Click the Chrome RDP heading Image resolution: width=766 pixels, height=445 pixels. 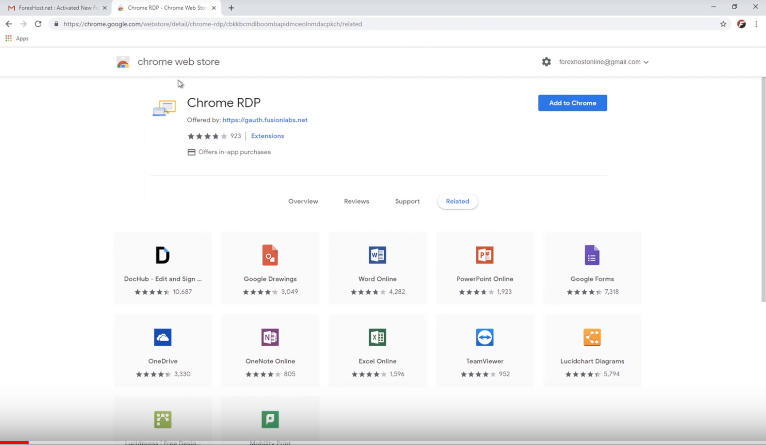point(224,103)
